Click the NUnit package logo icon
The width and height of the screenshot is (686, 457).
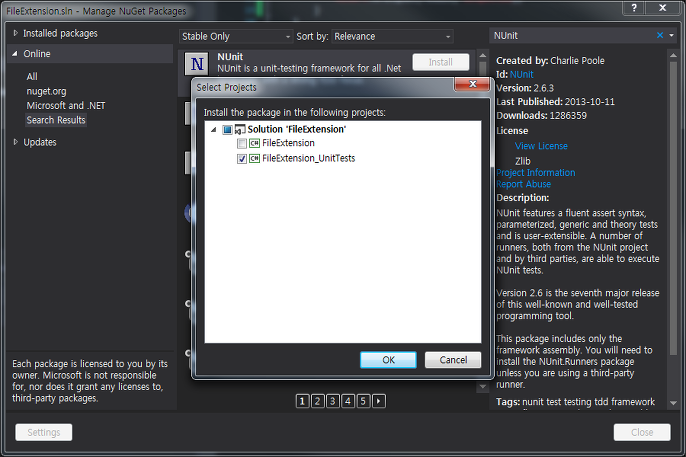coord(196,64)
